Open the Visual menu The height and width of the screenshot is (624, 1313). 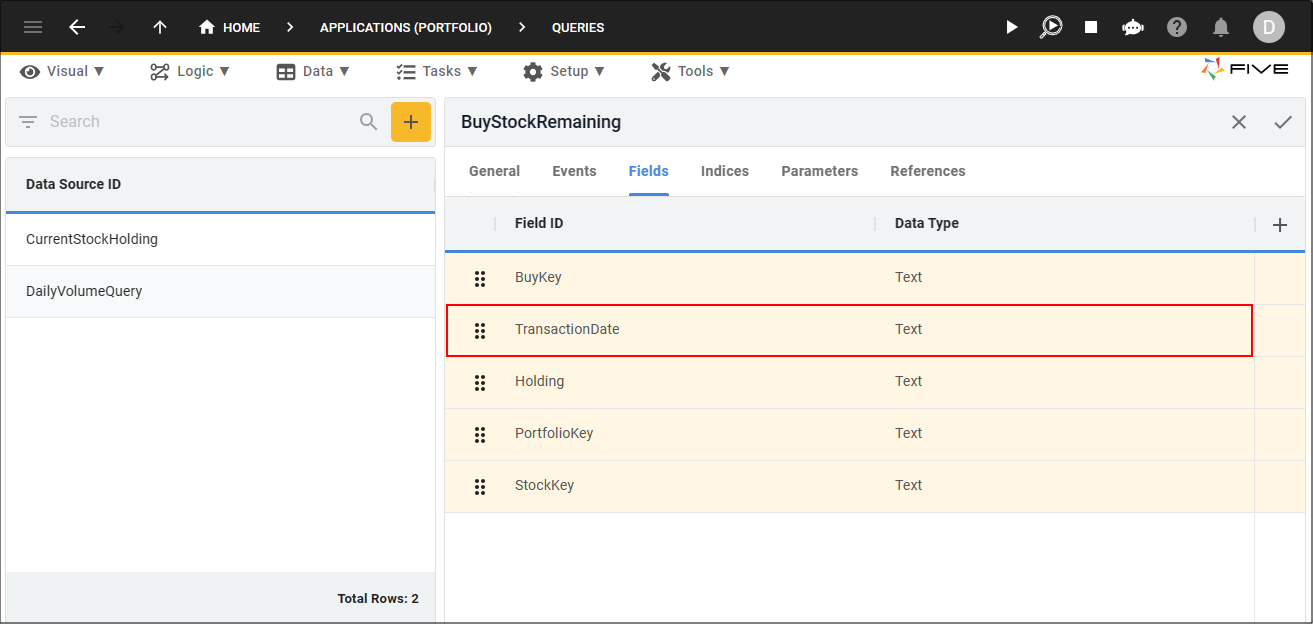[62, 71]
